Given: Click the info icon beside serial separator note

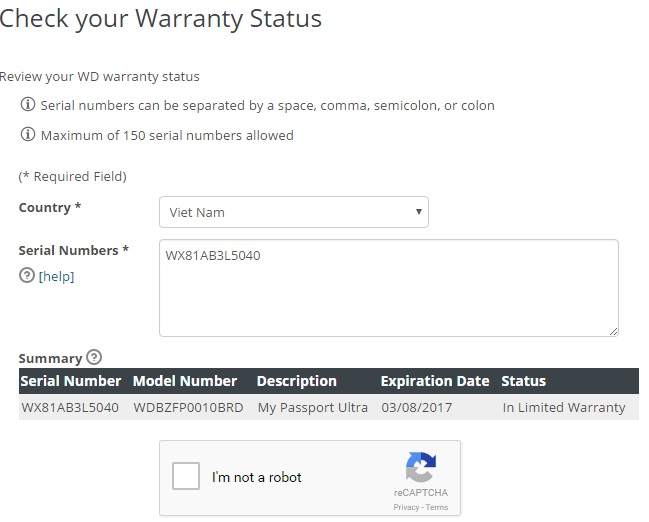Looking at the screenshot, I should pos(28,104).
